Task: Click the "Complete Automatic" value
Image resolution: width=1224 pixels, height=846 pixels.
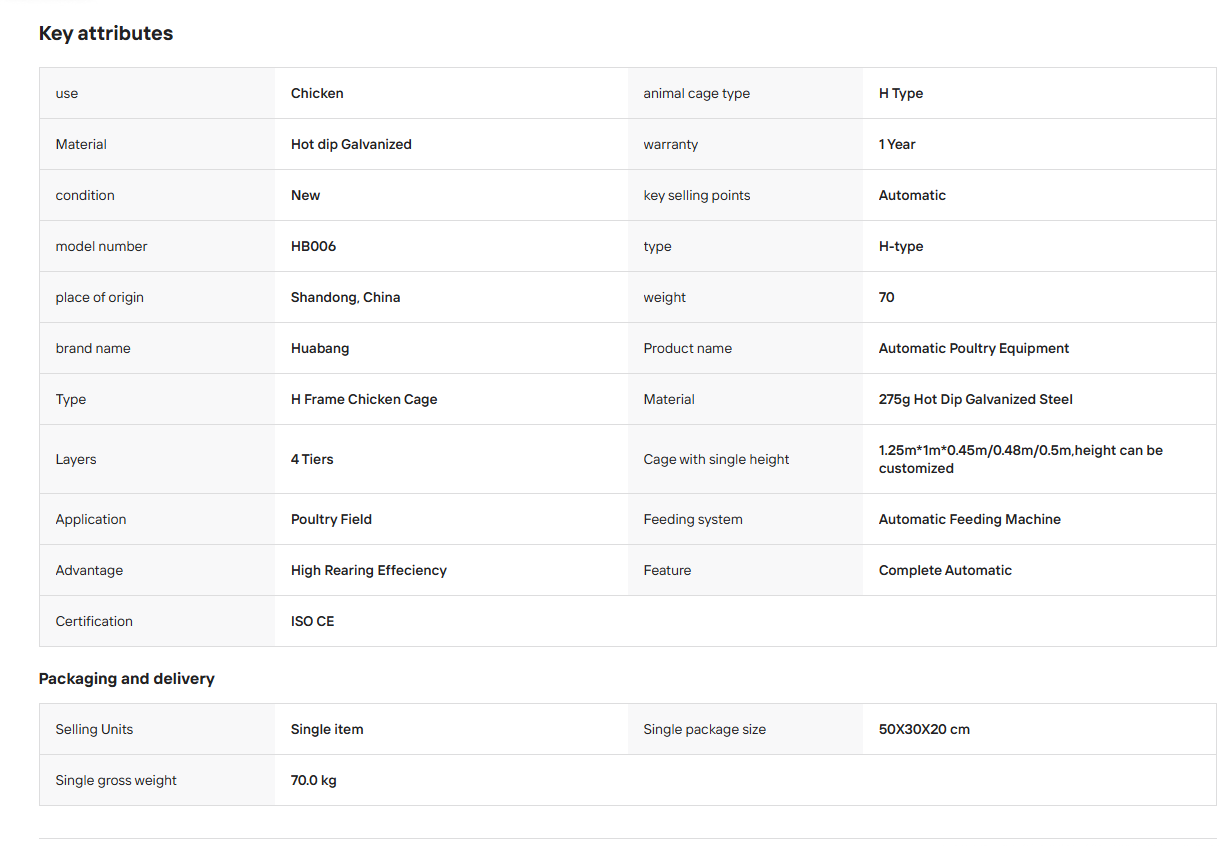Action: click(945, 570)
